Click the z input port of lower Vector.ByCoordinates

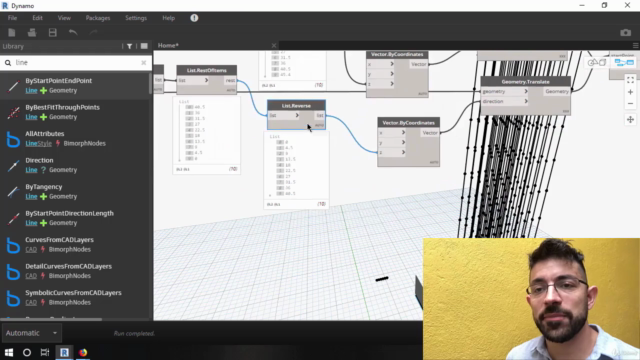tap(392, 152)
